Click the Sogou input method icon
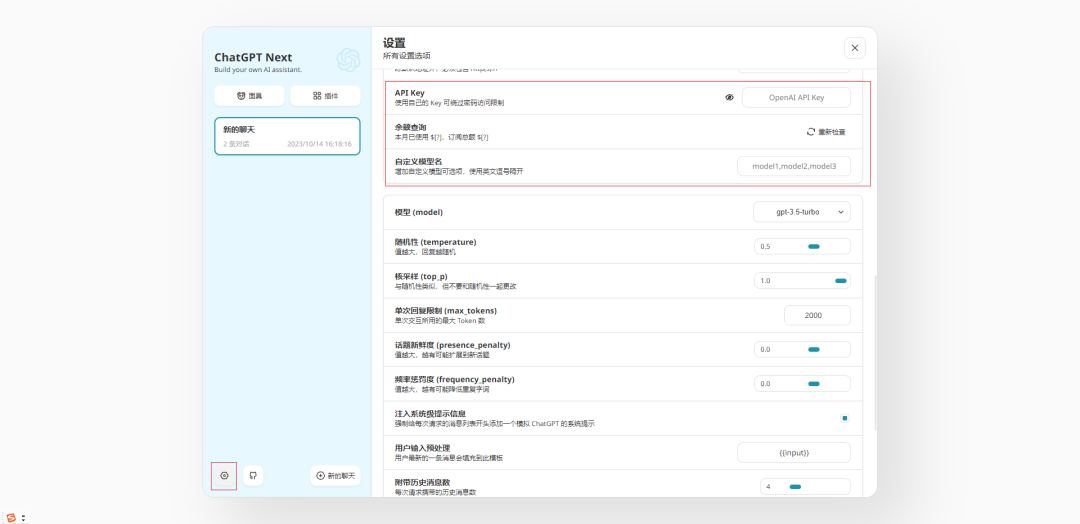The image size is (1080, 524). [x=10, y=517]
